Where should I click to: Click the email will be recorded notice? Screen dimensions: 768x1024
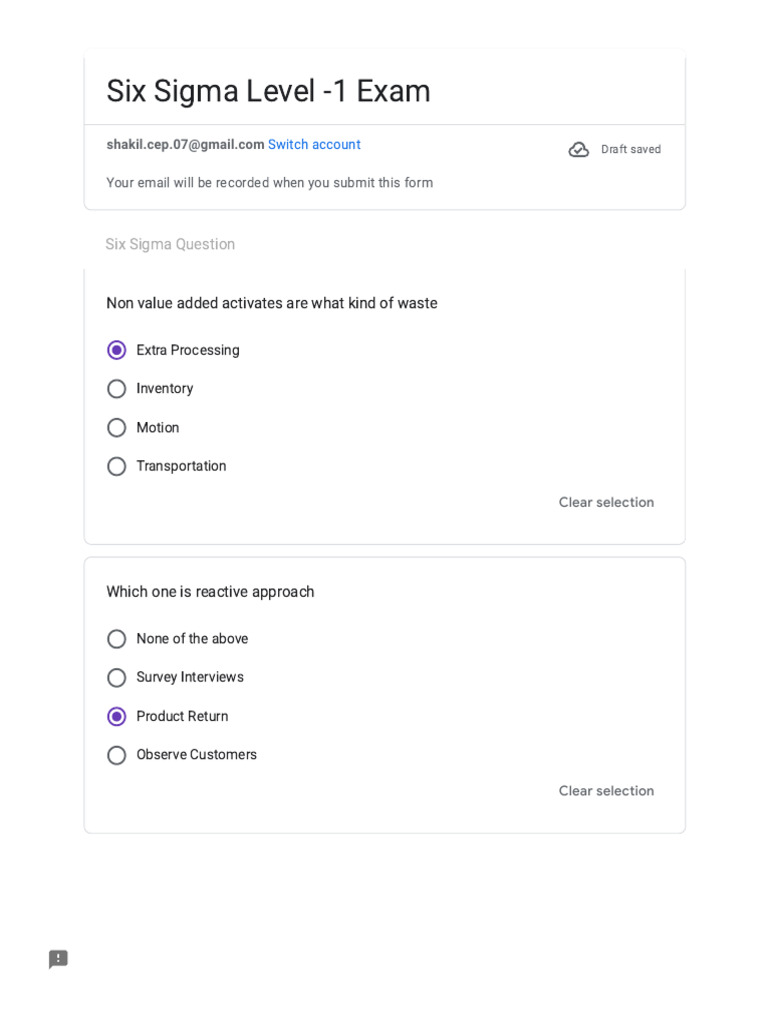tap(270, 183)
